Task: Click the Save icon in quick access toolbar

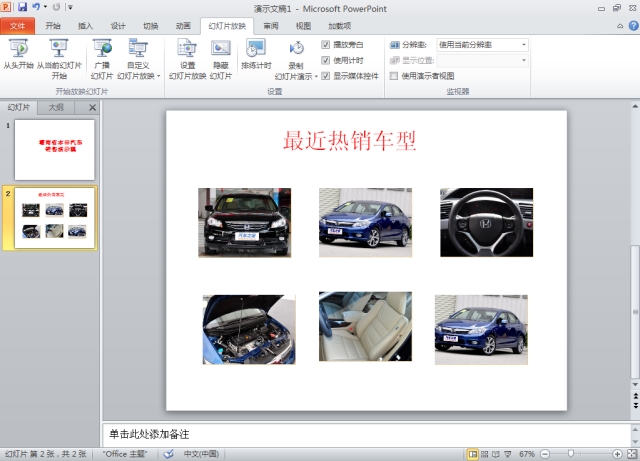Action: click(21, 7)
